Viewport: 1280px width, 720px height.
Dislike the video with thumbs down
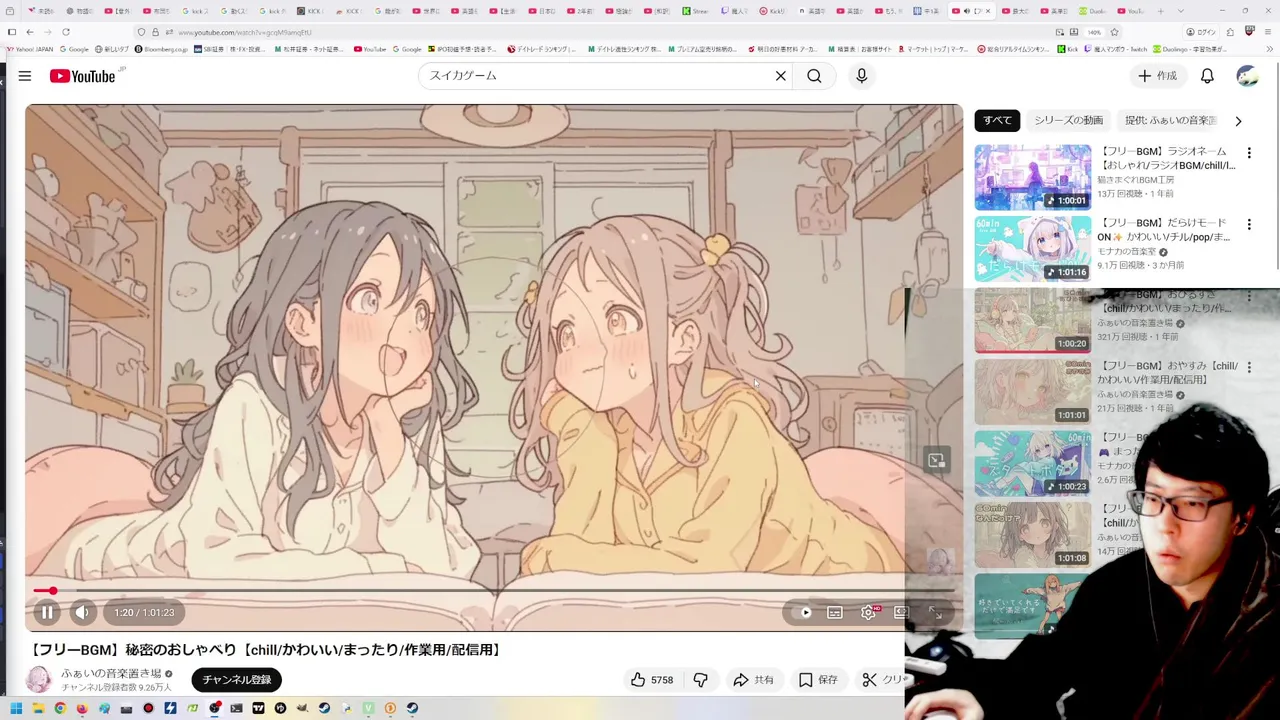tap(700, 680)
